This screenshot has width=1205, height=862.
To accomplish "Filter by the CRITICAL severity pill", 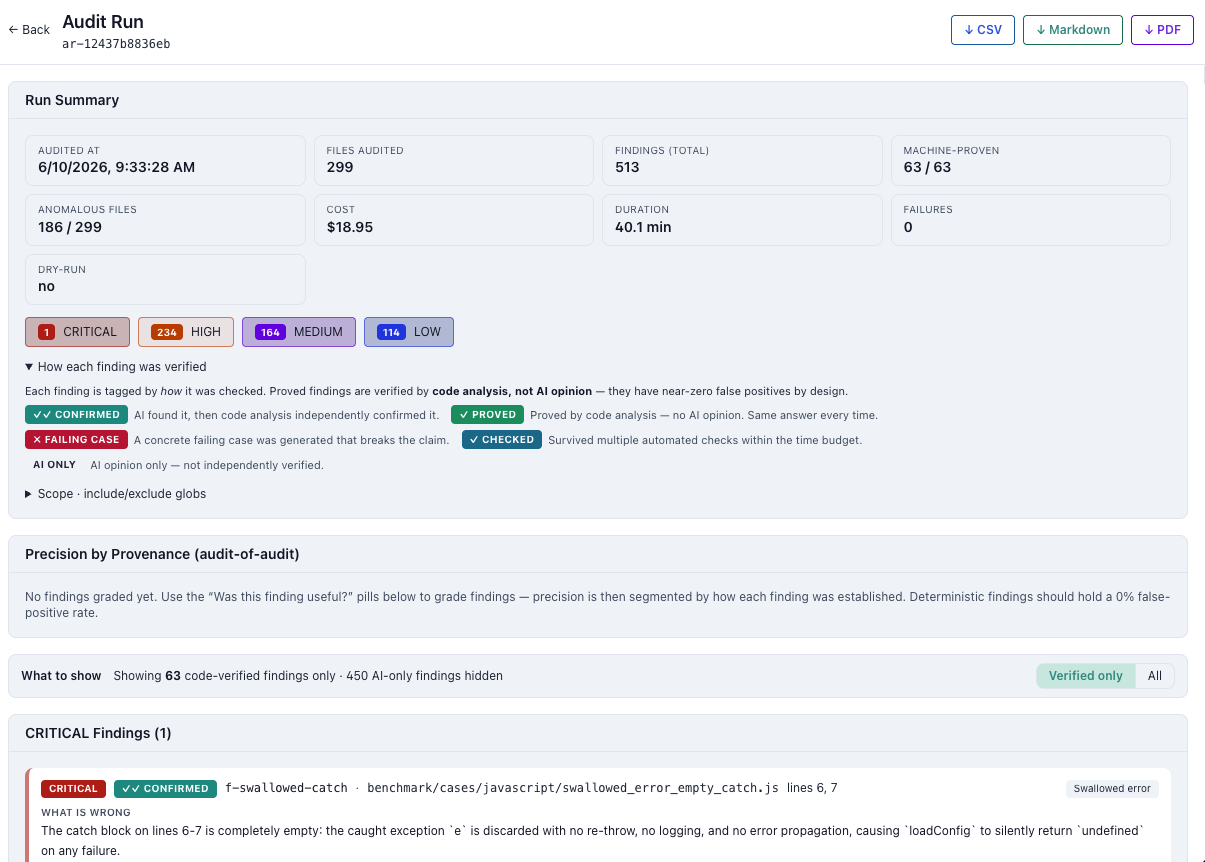I will pos(77,332).
